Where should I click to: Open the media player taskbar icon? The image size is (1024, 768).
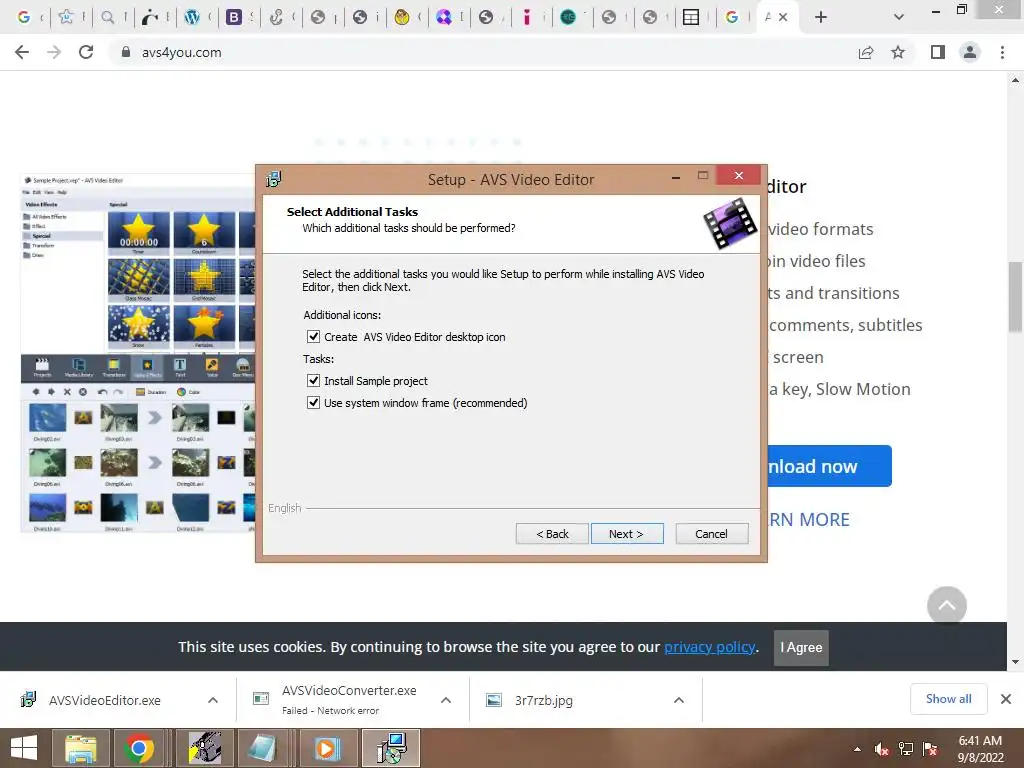click(327, 748)
